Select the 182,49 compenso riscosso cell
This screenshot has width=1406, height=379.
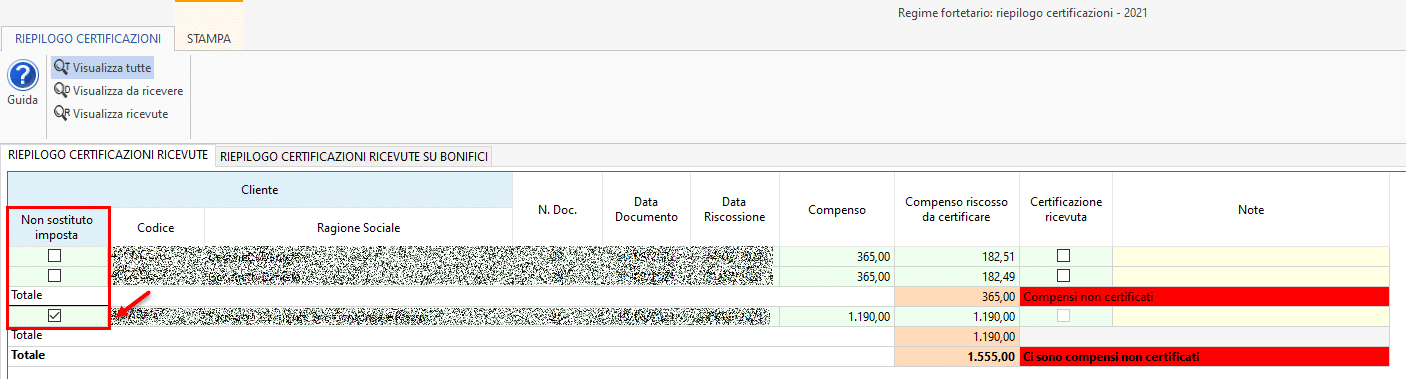(957, 276)
